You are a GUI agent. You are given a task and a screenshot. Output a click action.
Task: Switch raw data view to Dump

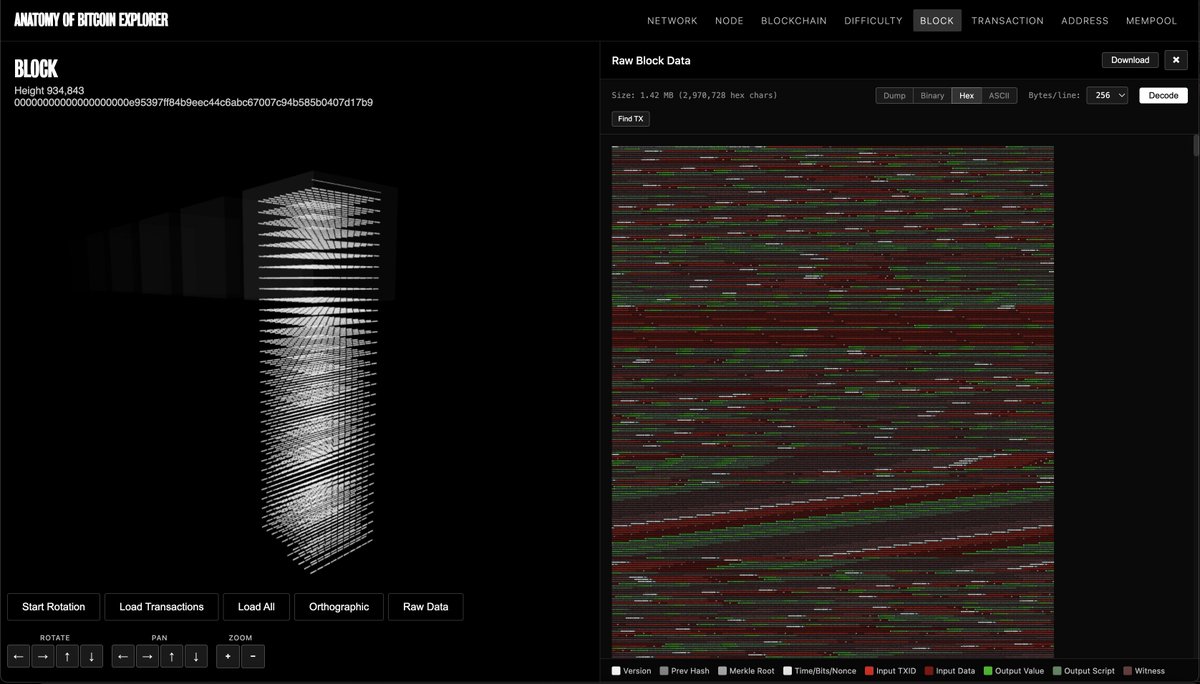(x=894, y=95)
